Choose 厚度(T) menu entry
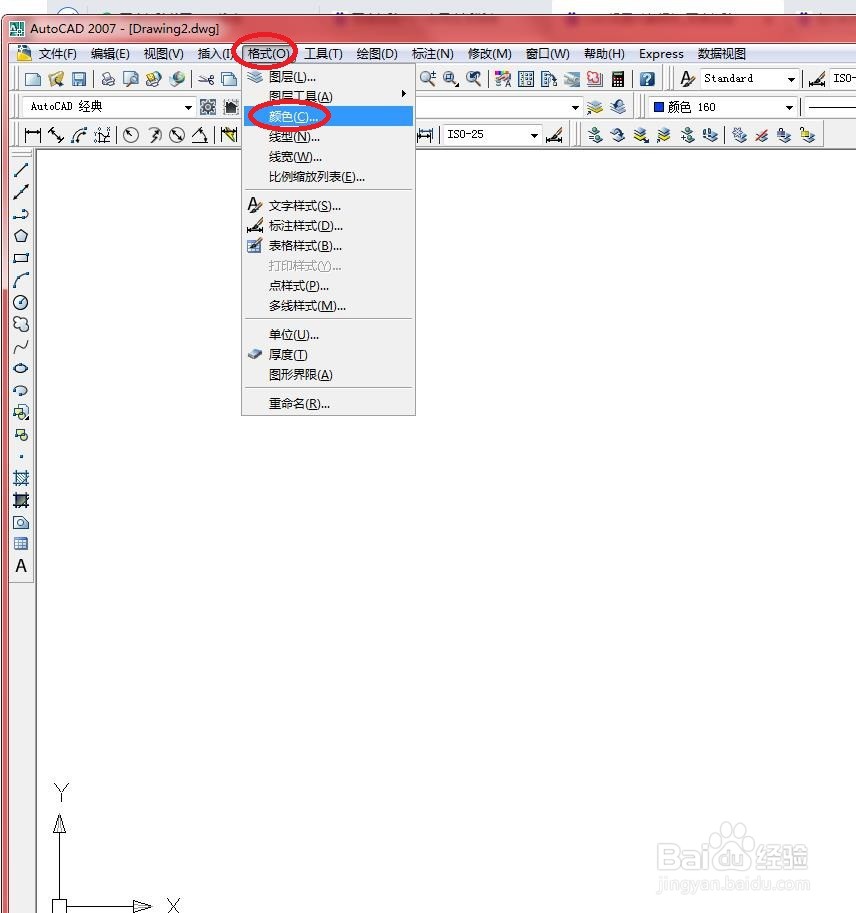The width and height of the screenshot is (856, 913). tap(329, 355)
